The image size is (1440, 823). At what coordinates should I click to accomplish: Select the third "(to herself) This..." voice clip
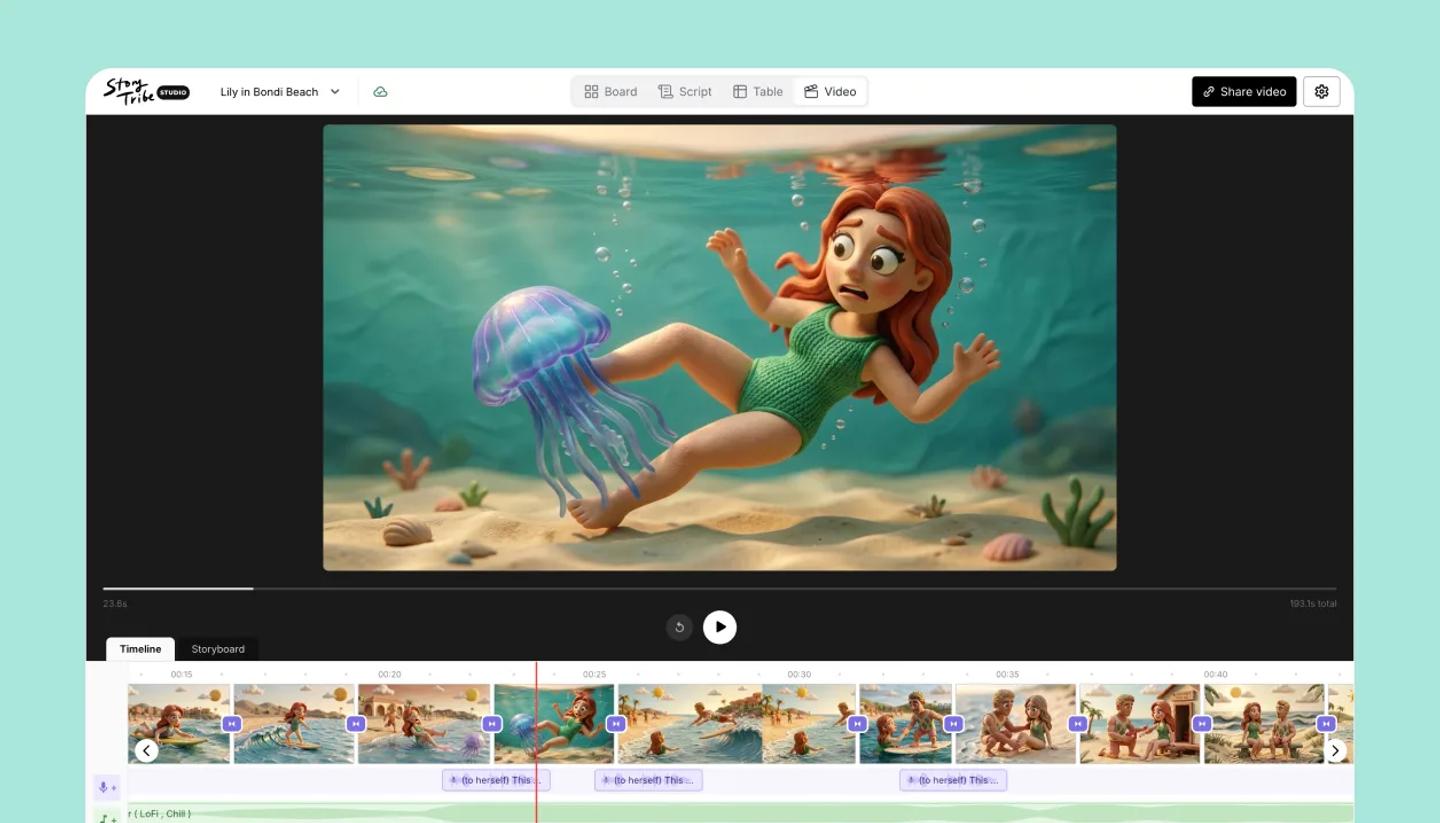pos(953,780)
